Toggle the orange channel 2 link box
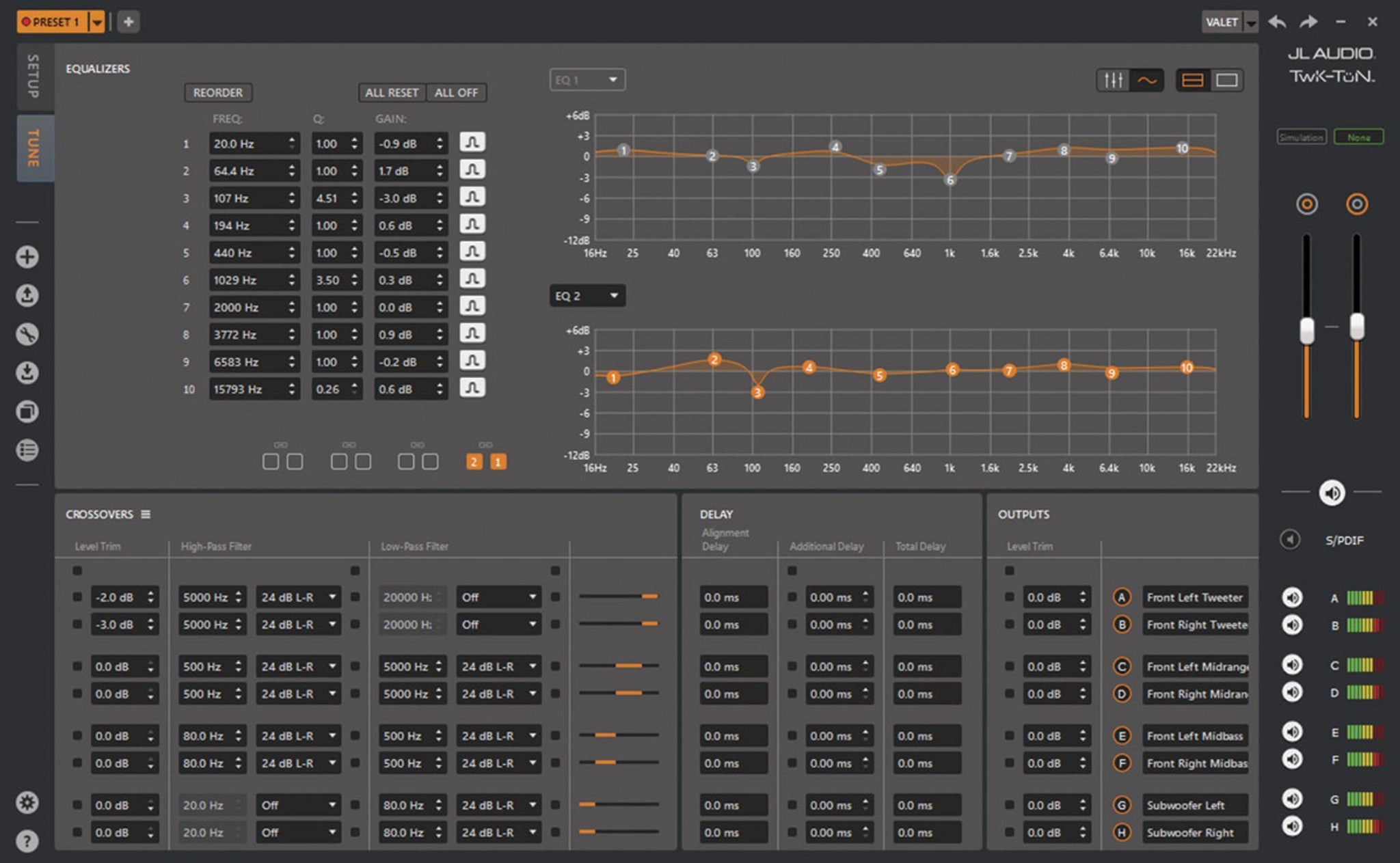 pos(474,463)
